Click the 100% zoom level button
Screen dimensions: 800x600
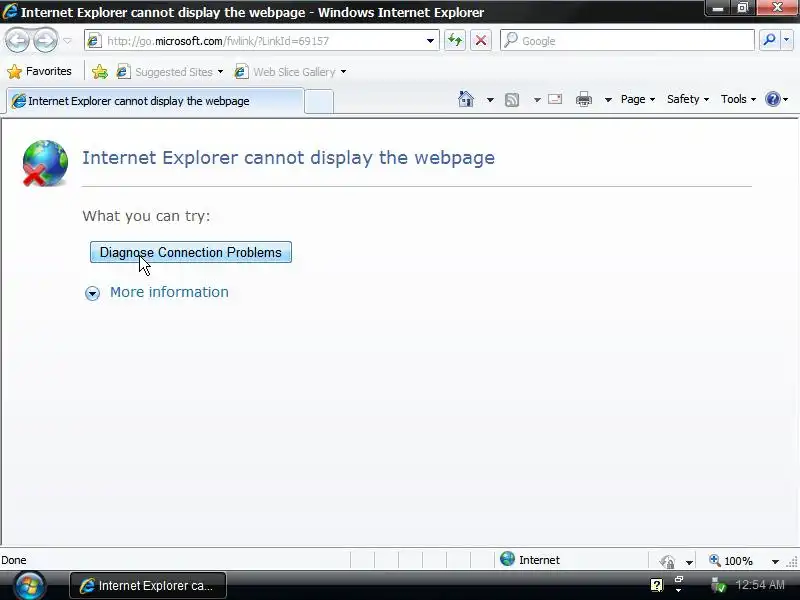point(731,561)
